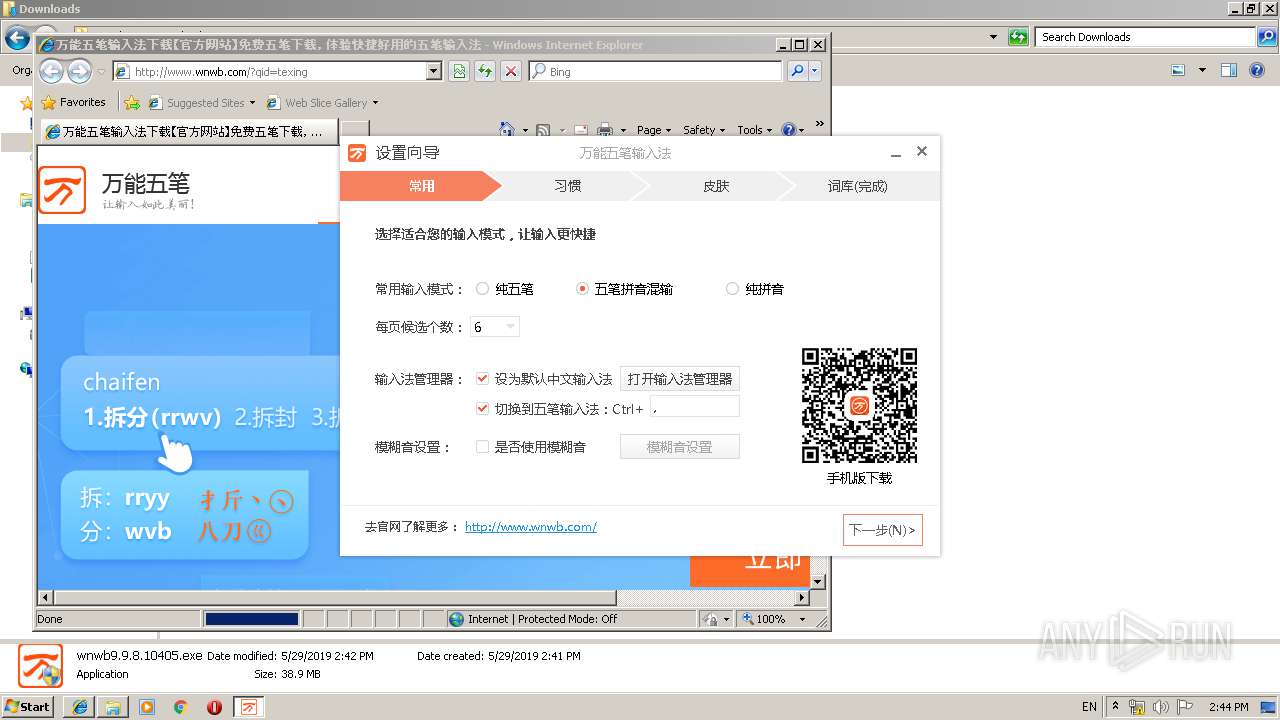Image resolution: width=1280 pixels, height=720 pixels.
Task: Click the Bing search magnifier button
Action: click(x=796, y=71)
